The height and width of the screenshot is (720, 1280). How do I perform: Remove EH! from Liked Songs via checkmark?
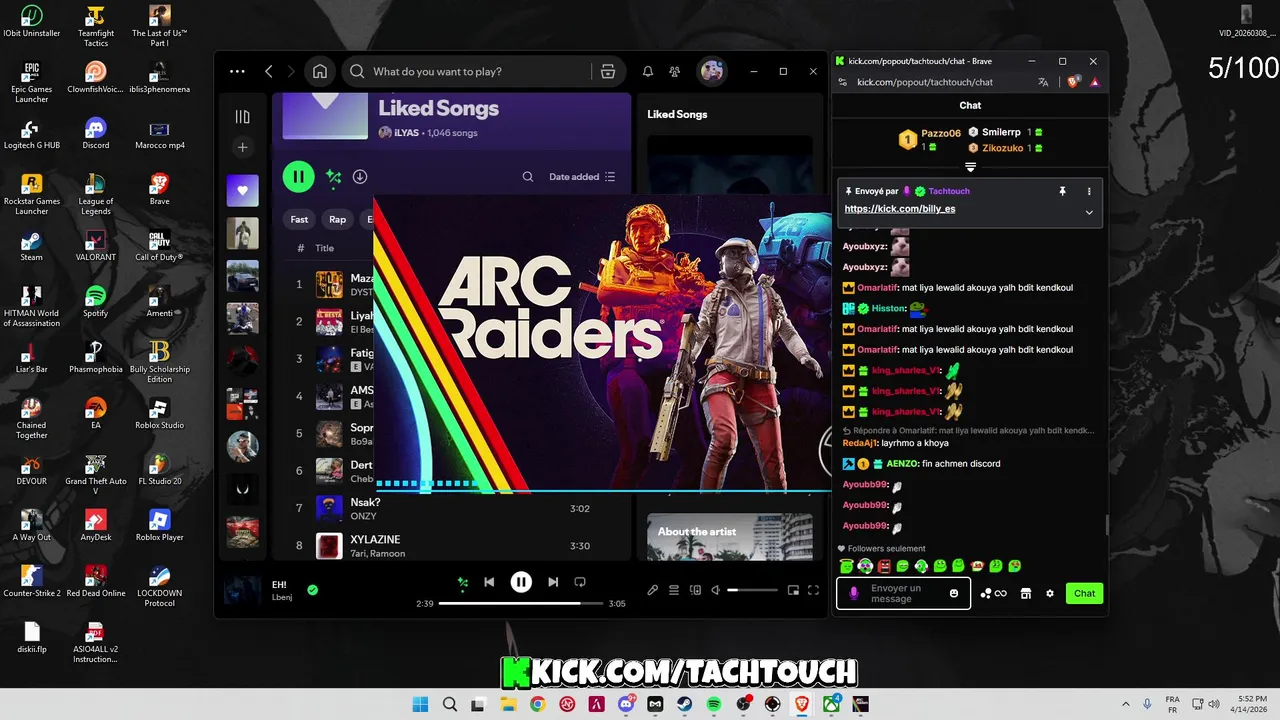313,590
